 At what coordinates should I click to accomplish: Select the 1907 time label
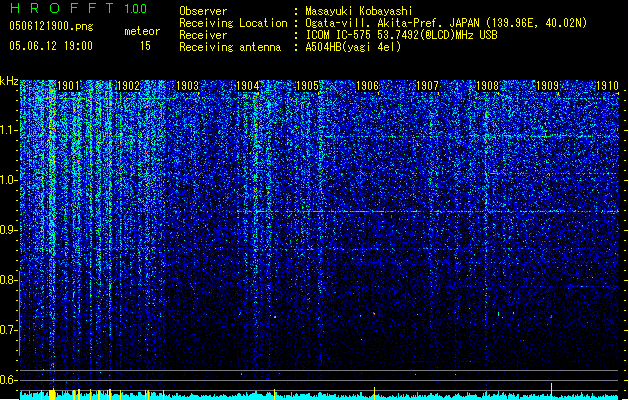(x=427, y=86)
